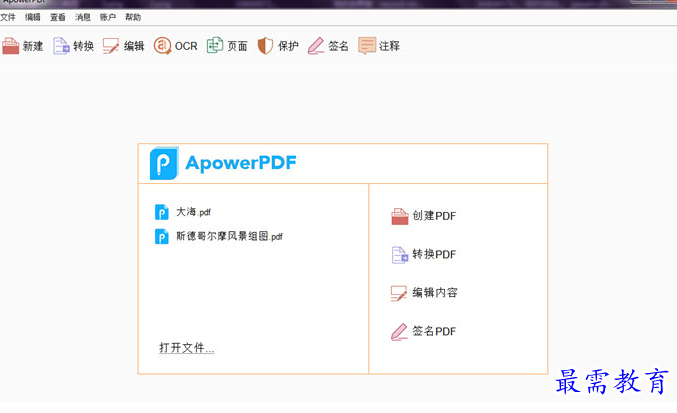
Task: Click the 编辑内容 text label
Action: [x=435, y=293]
